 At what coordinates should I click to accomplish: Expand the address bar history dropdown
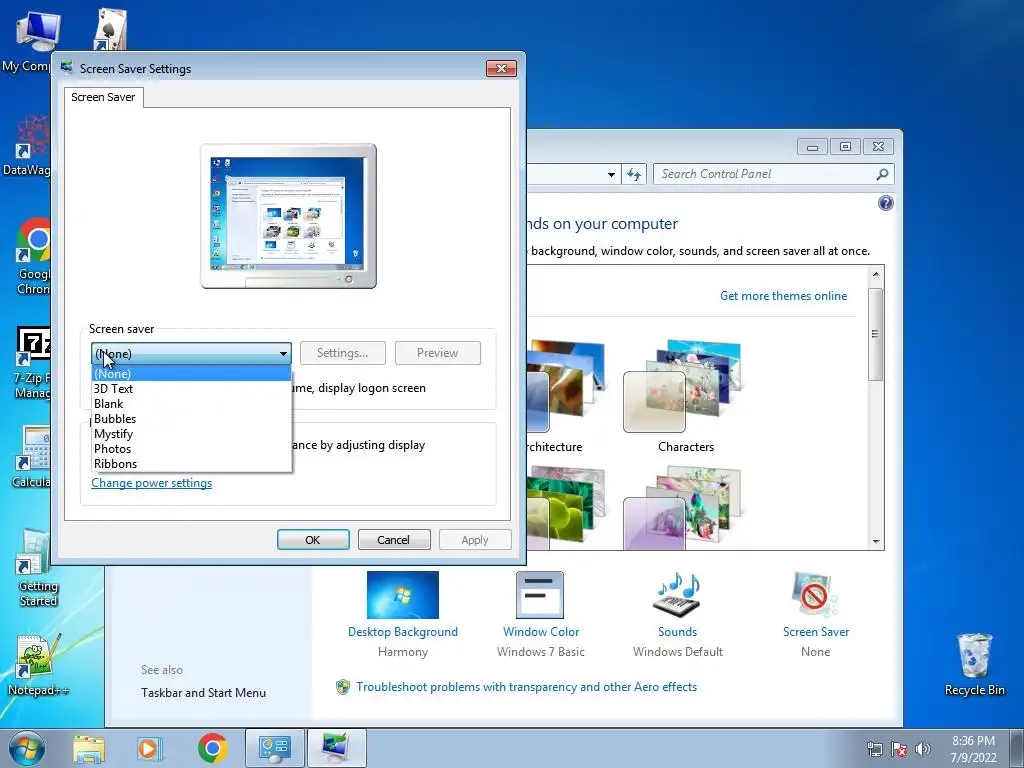tap(611, 174)
